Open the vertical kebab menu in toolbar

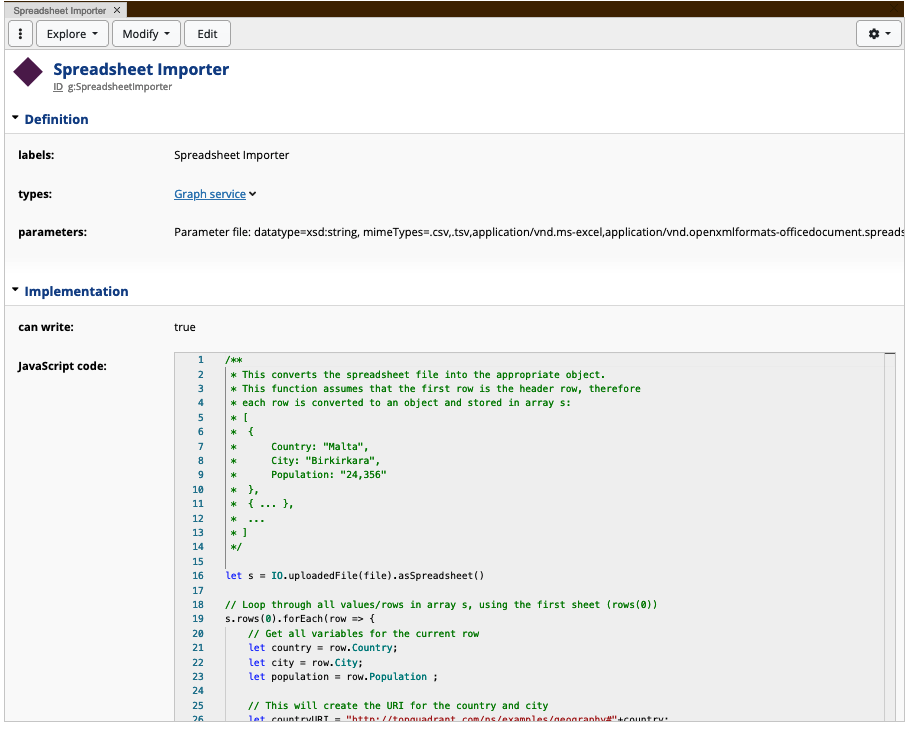tap(20, 33)
